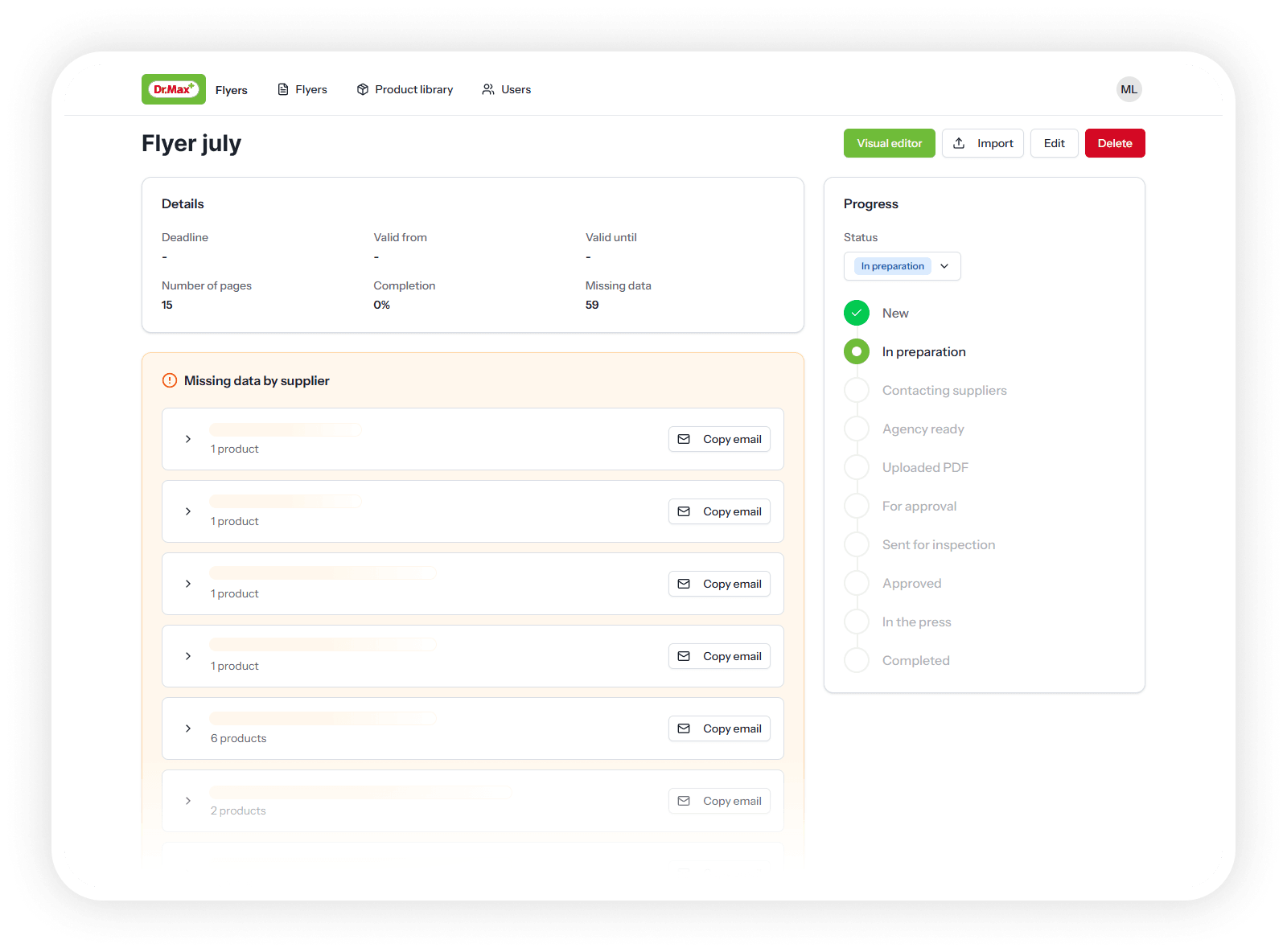Copy email for the second 1-product supplier
Screen dimensions: 1287x952
[719, 511]
